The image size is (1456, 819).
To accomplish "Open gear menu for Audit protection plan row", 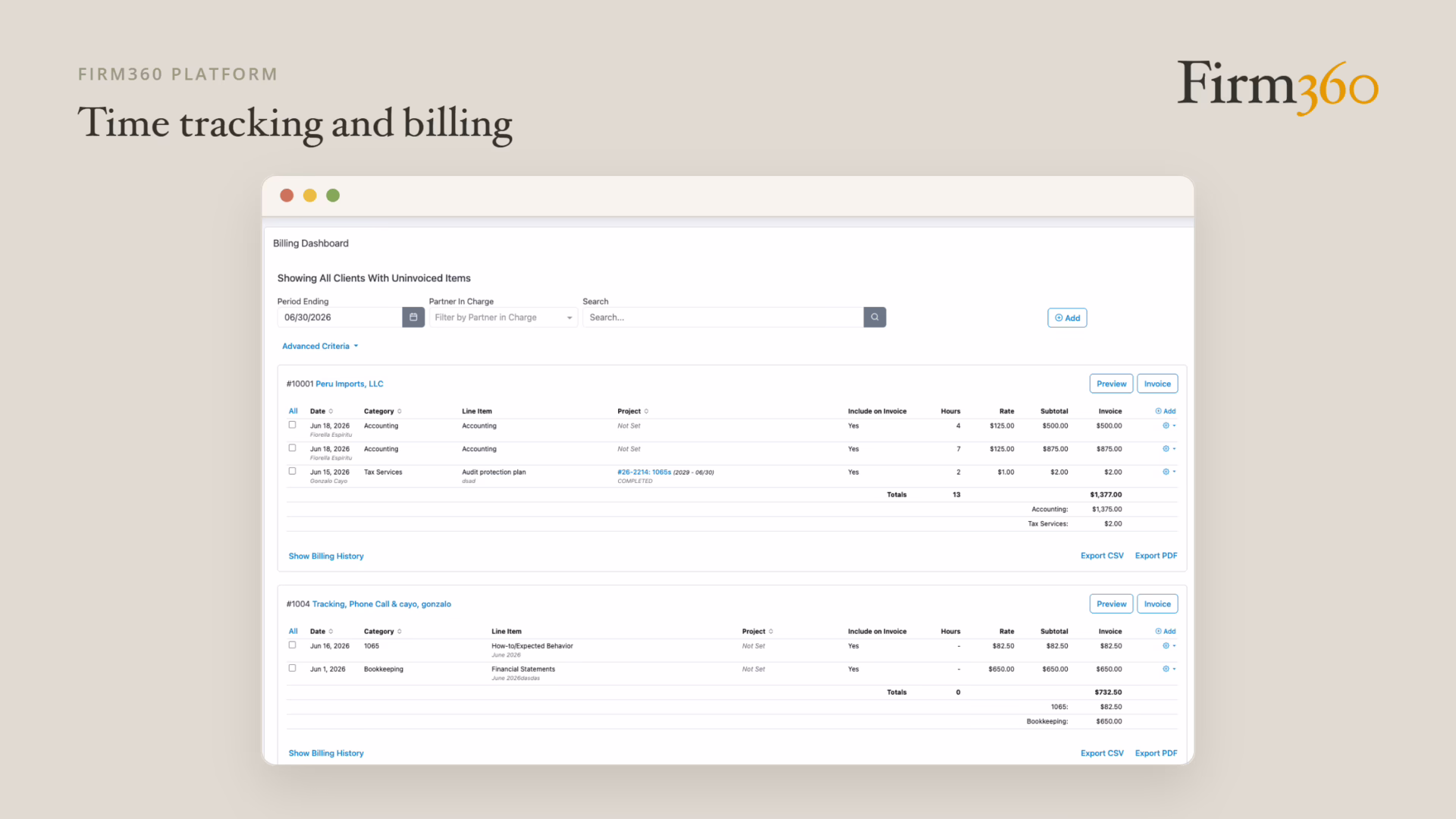I will tap(1169, 472).
